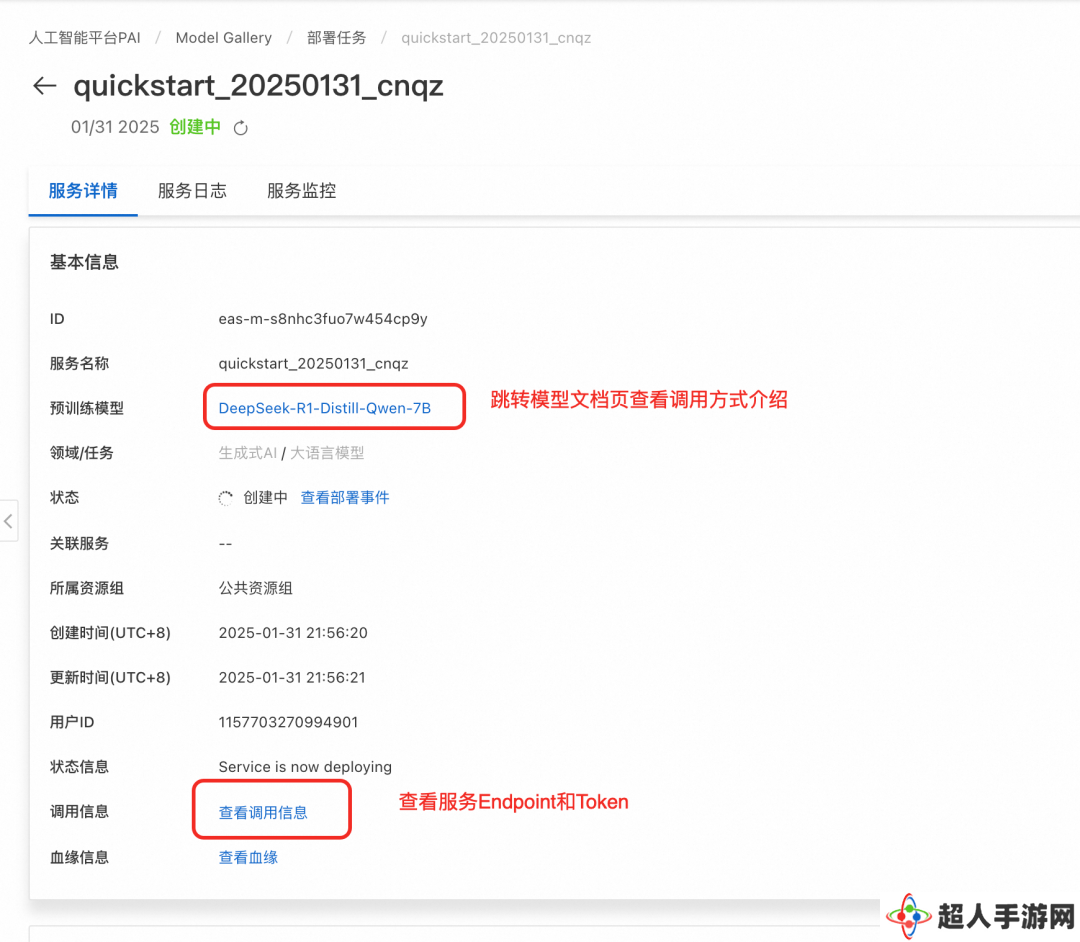Click the update time 2025-01-31 21:56:21
This screenshot has height=942, width=1080.
click(292, 678)
